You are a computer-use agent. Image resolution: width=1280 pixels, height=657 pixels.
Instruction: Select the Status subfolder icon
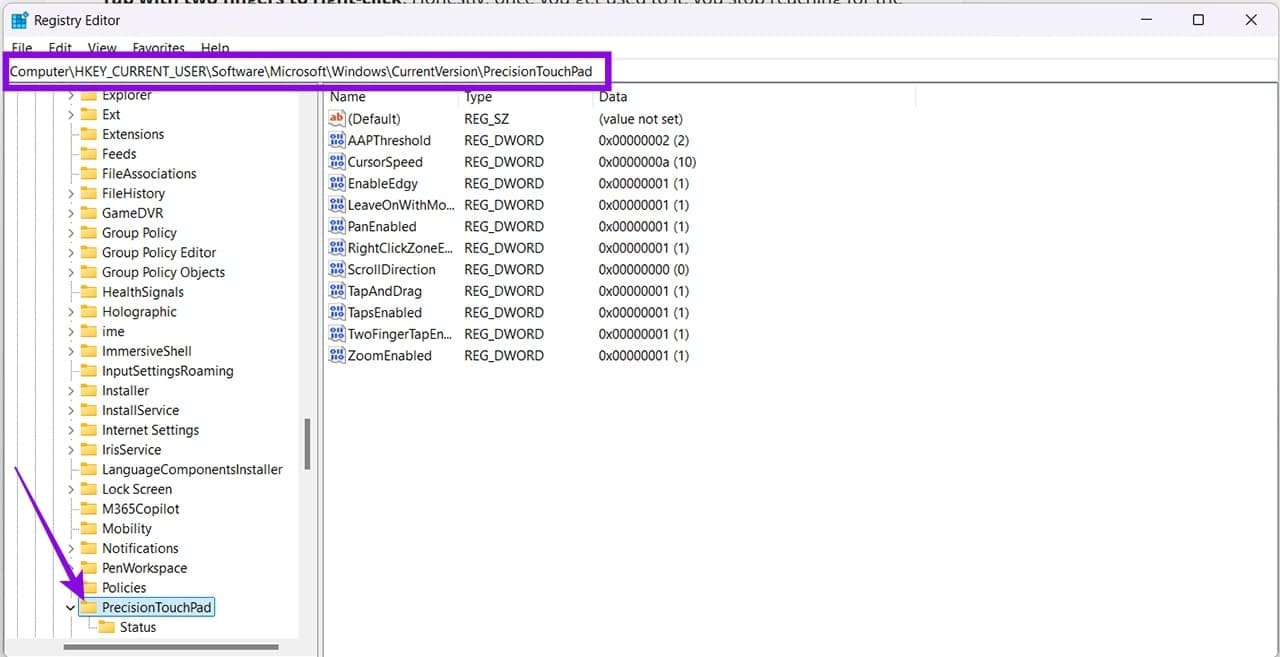pos(105,627)
